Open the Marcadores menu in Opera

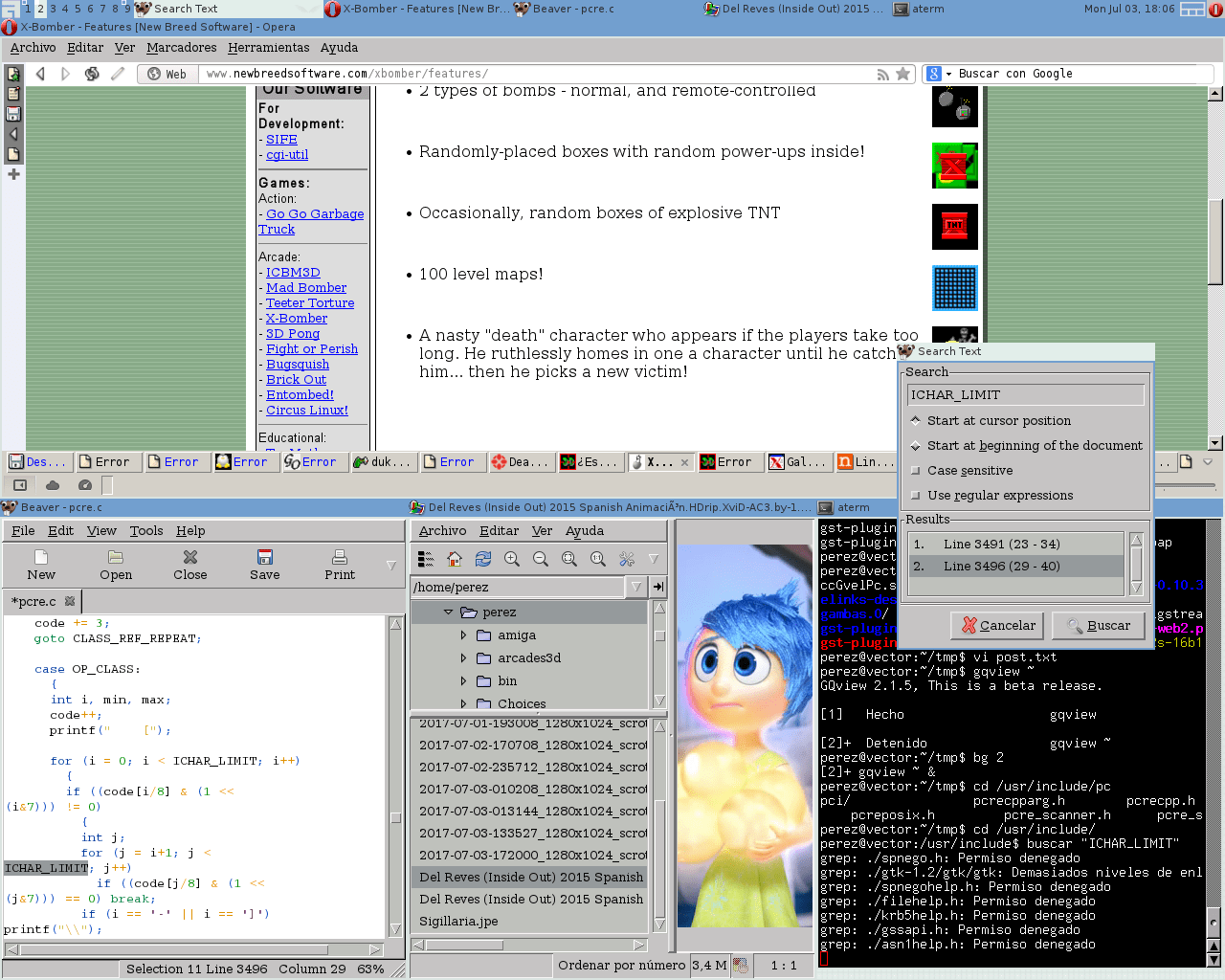(182, 48)
